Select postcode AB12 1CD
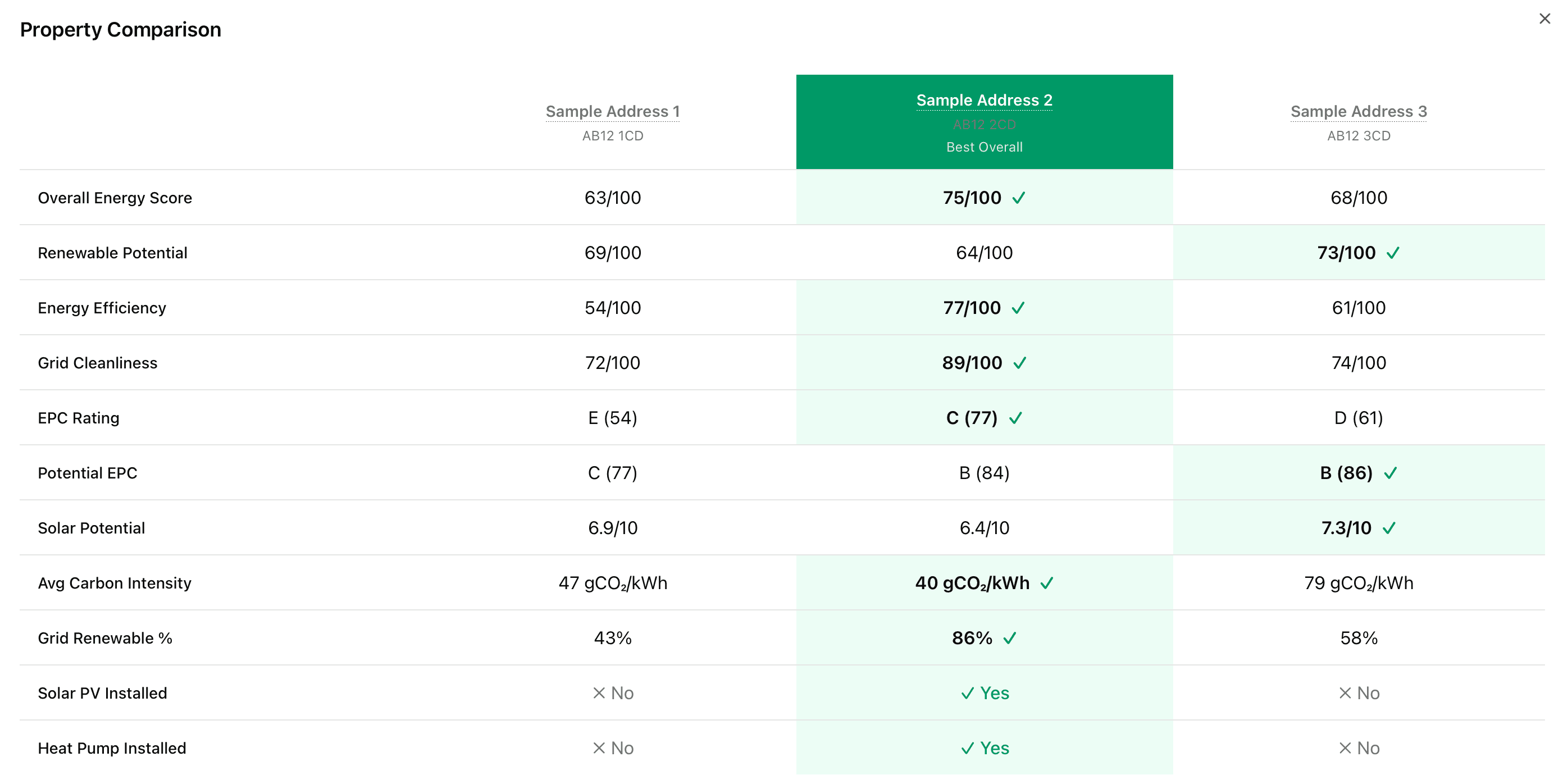 [x=612, y=136]
